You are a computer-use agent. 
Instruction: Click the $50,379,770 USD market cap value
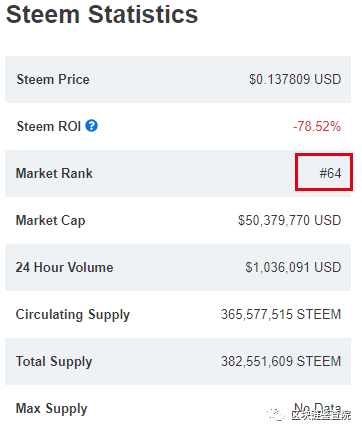[x=289, y=220]
